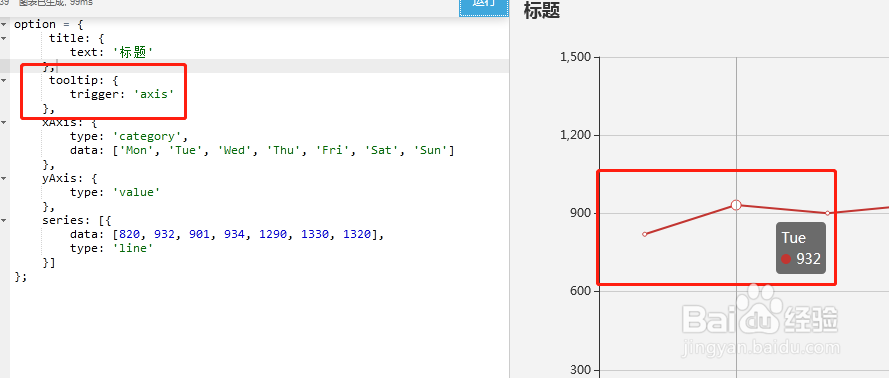889x378 pixels.
Task: Click the '1,500' y-axis label
Action: [575, 57]
